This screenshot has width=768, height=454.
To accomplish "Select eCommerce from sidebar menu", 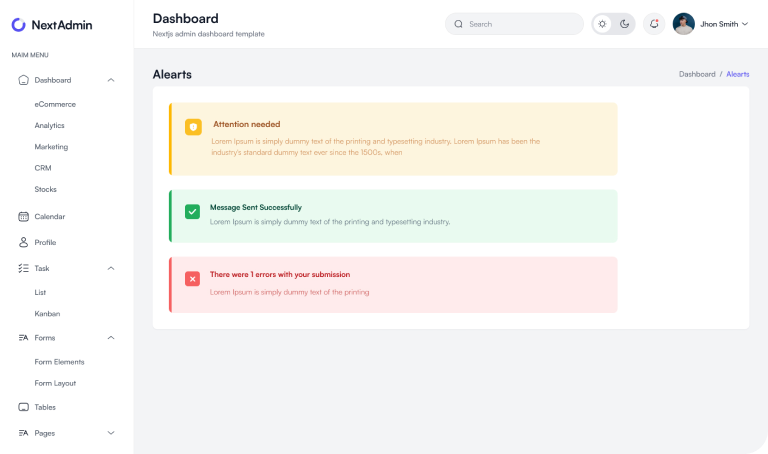I will [55, 104].
